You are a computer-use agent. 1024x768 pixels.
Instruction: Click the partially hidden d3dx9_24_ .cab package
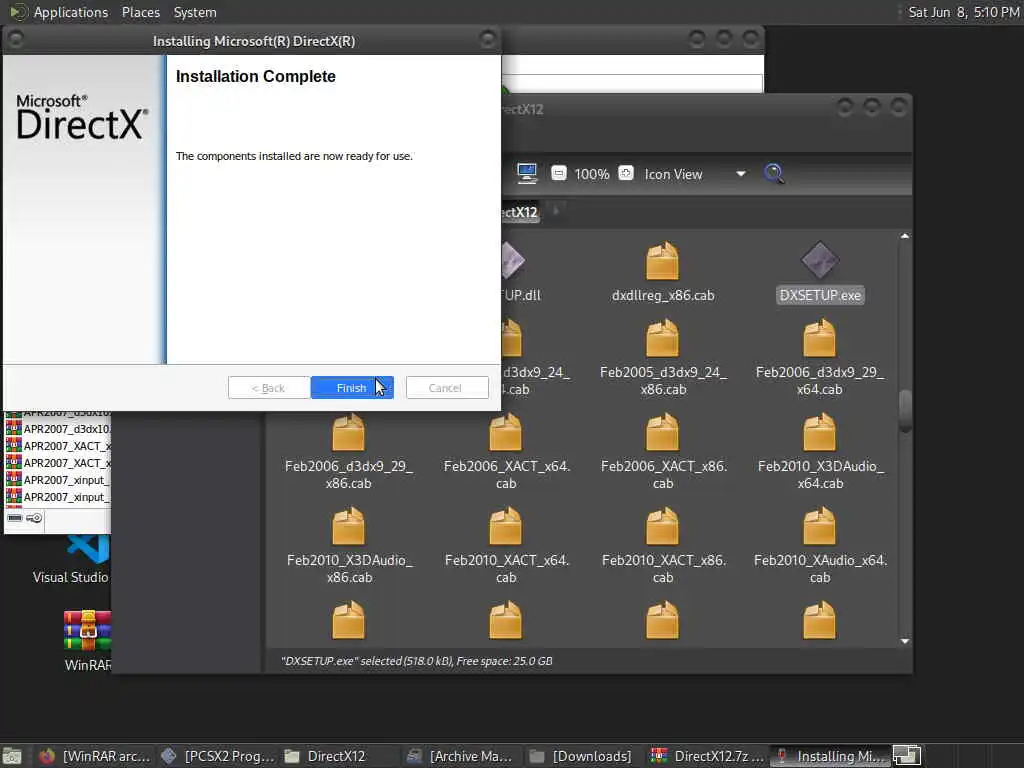[x=512, y=338]
